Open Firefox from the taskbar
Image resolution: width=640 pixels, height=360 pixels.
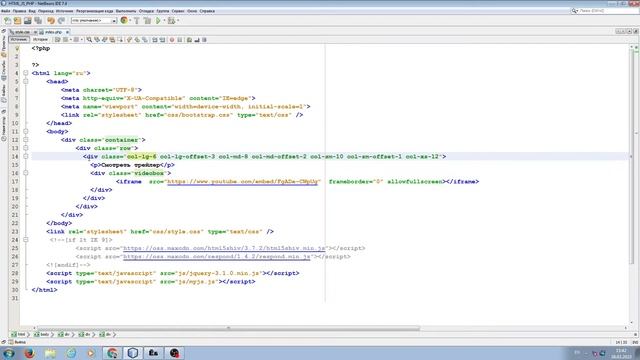[29, 353]
